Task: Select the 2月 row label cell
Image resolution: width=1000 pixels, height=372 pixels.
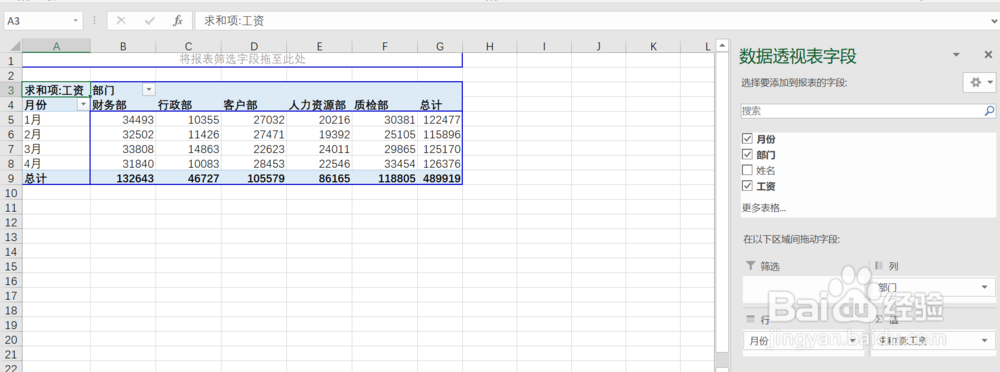Action: [56, 134]
